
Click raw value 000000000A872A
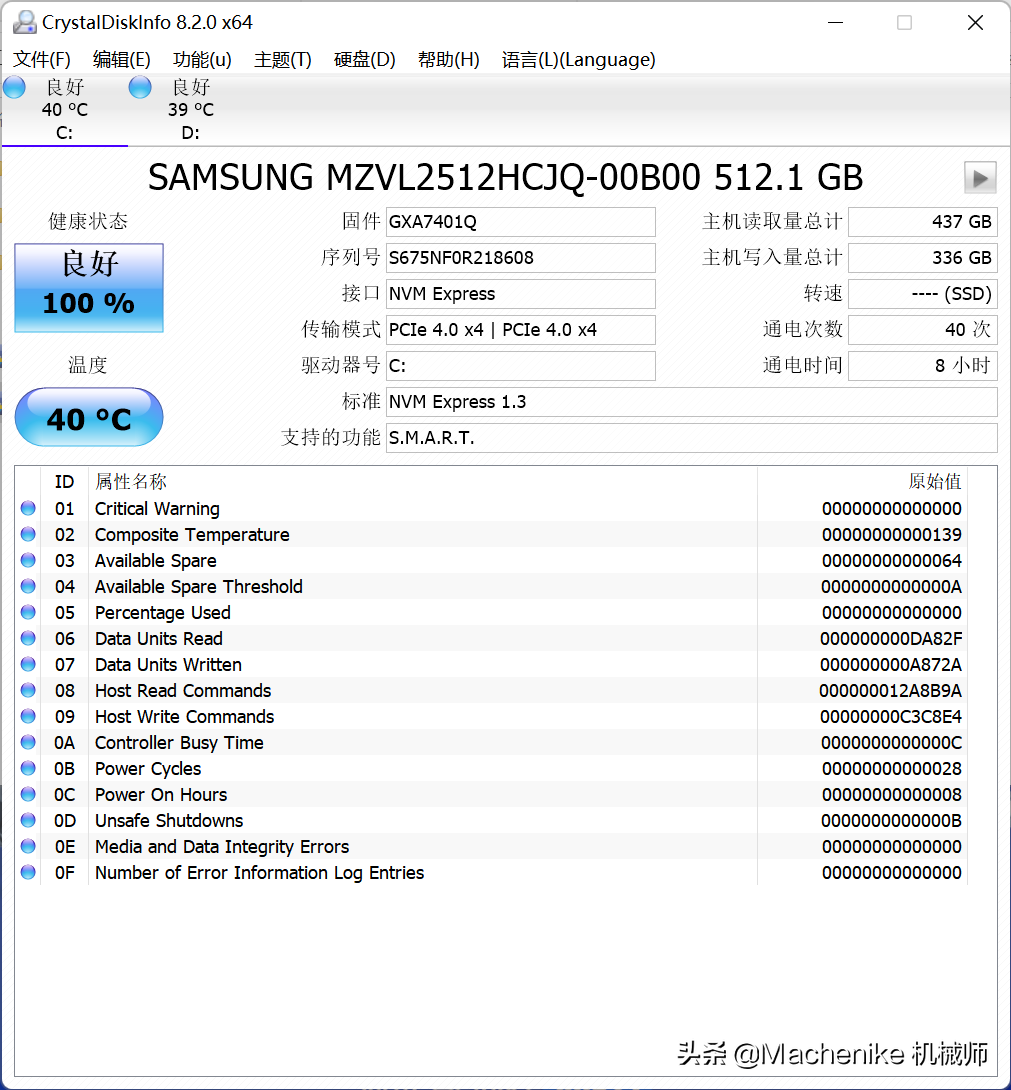pos(891,665)
